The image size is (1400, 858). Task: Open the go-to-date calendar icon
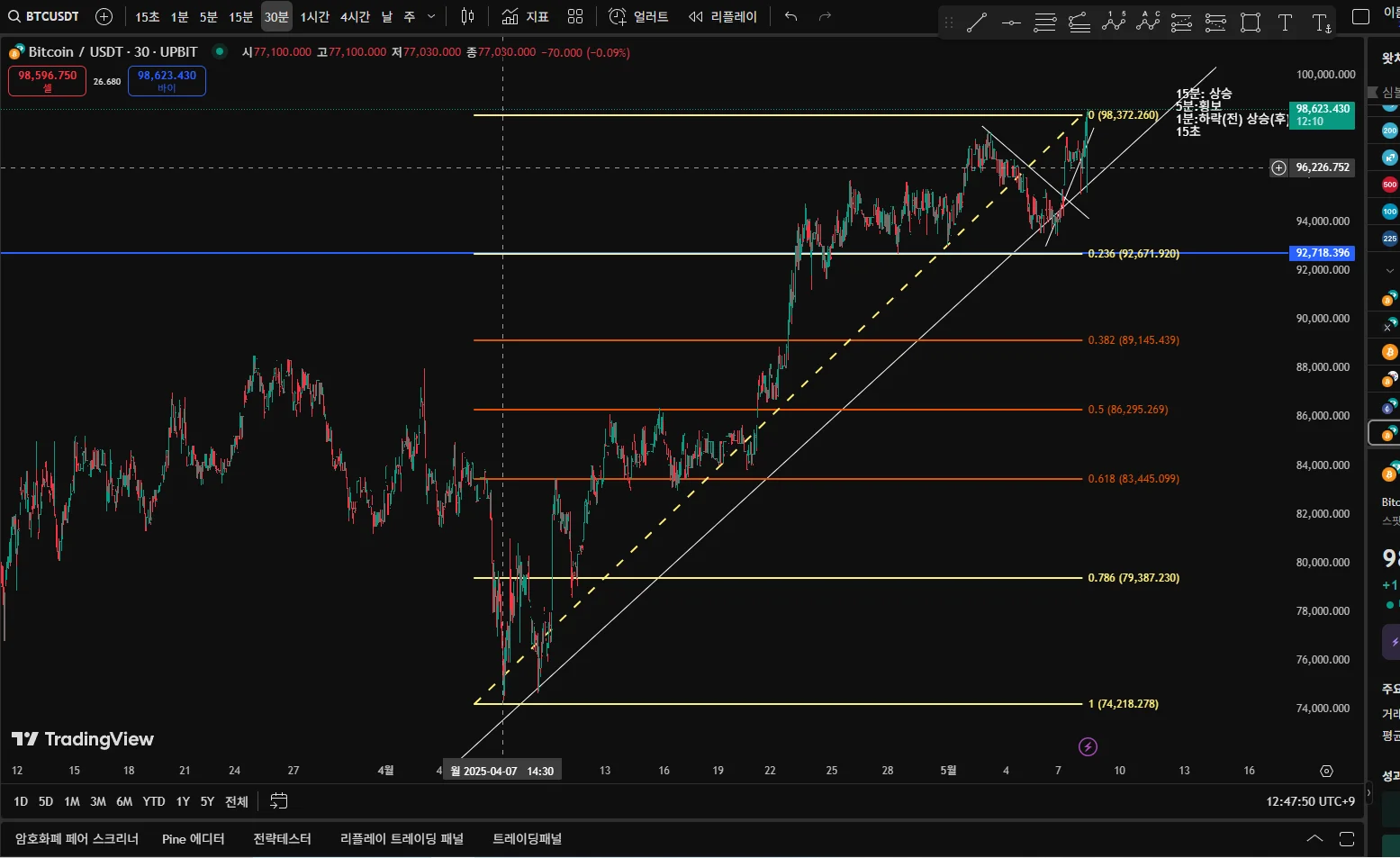[279, 801]
